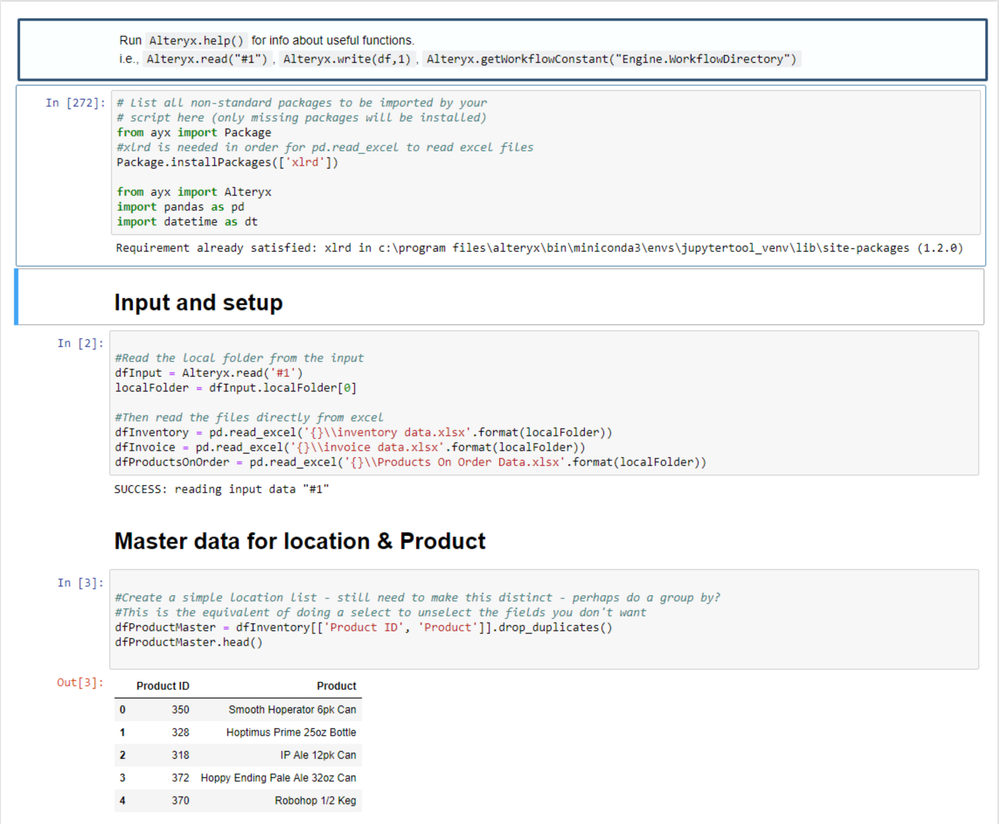Select the 'Input and setup' heading cell

[198, 302]
